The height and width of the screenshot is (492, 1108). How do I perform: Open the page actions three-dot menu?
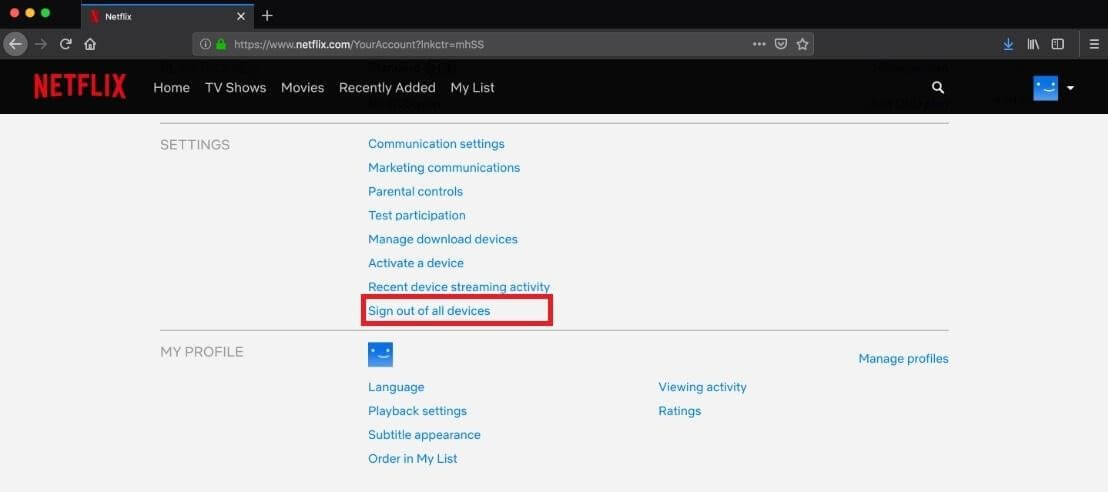759,44
